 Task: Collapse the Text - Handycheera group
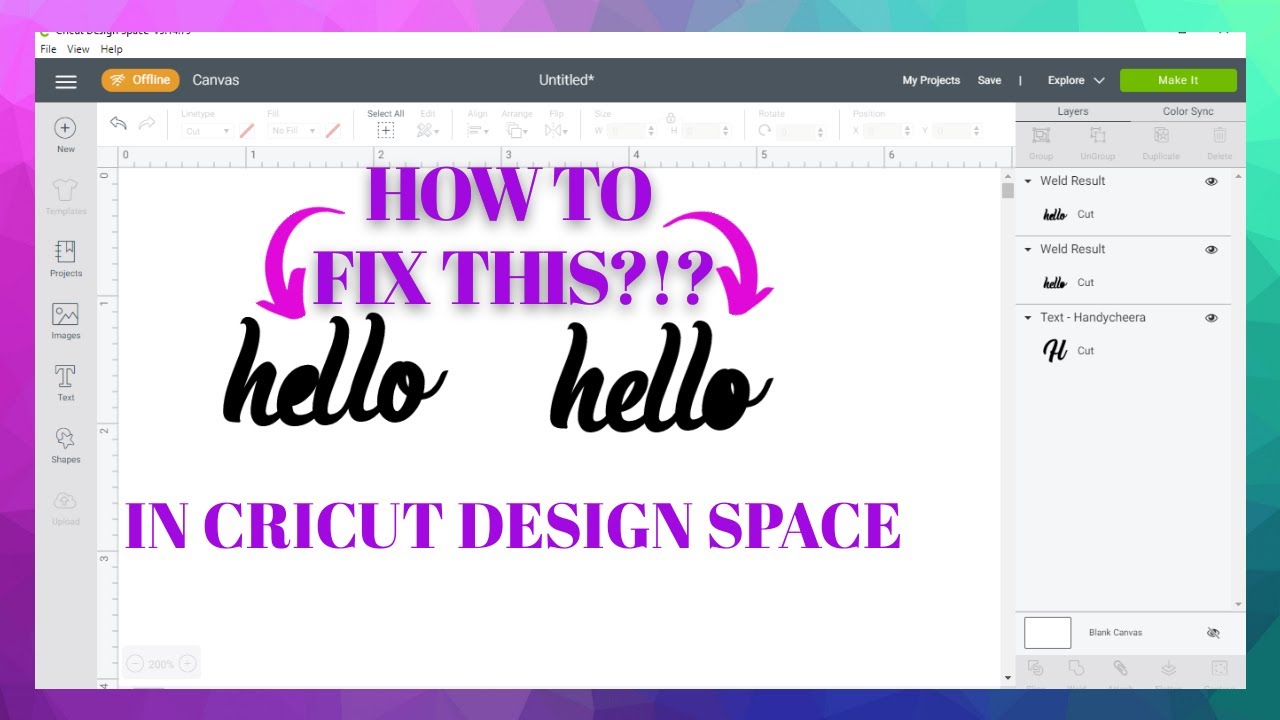click(1028, 318)
